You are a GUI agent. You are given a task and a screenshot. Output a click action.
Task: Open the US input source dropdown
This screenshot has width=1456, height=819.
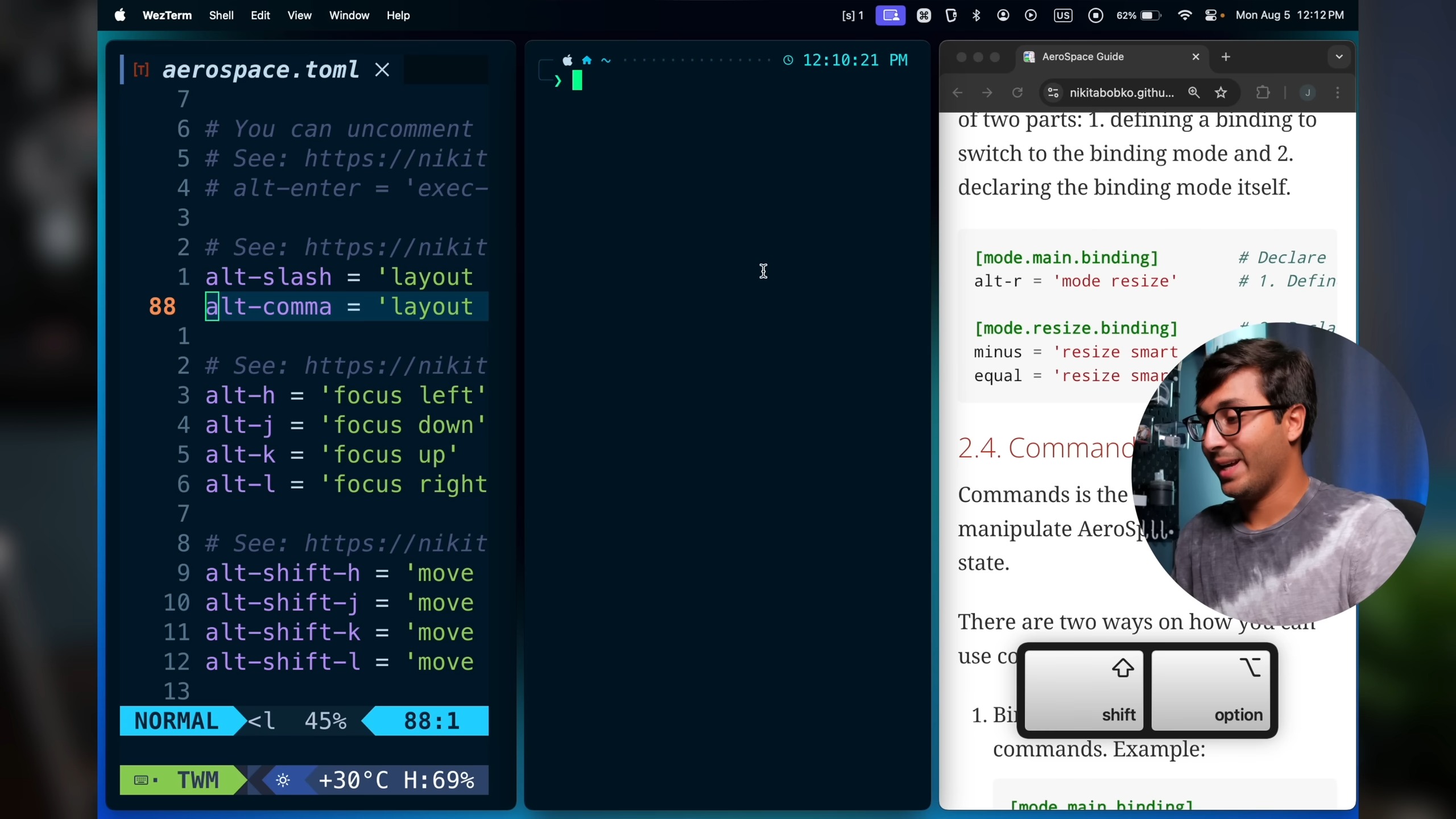click(1062, 15)
